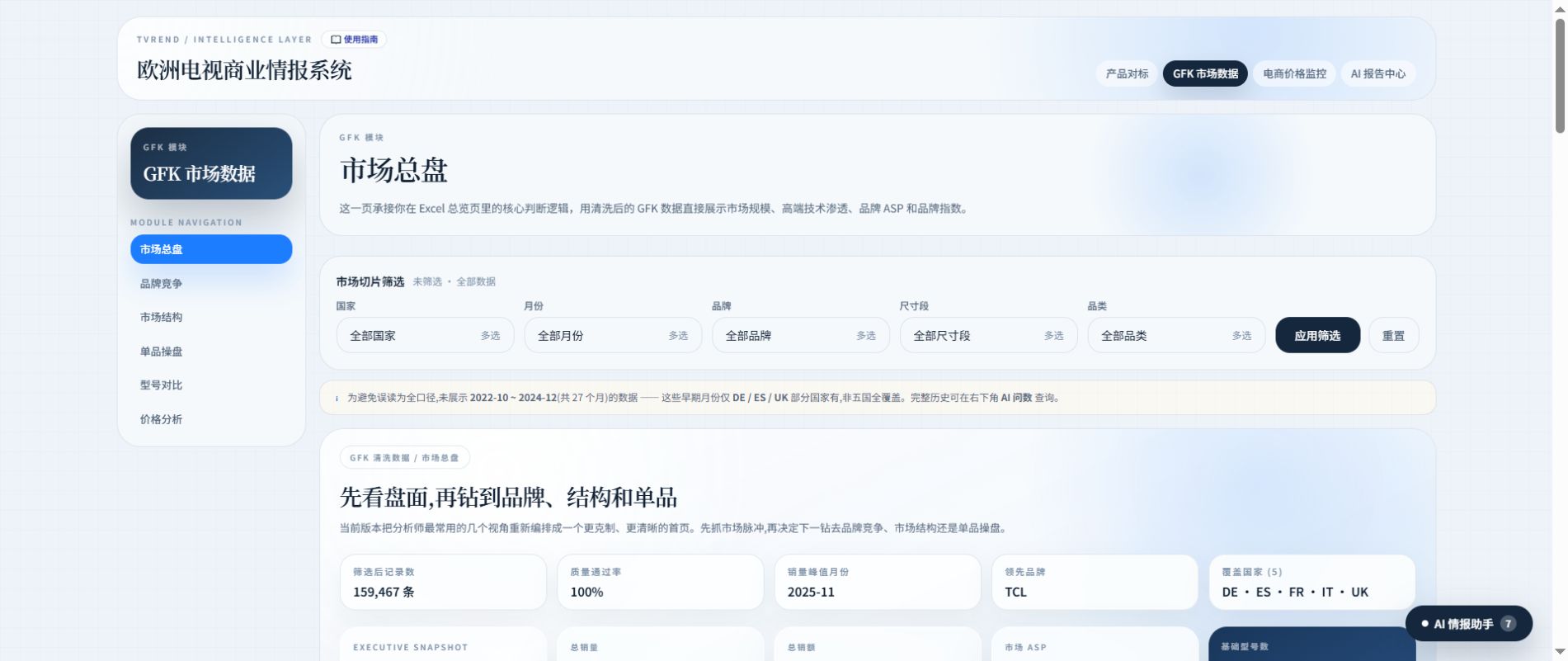
Task: Click the 筛选后记录数 159,467 条 card
Action: (443, 583)
